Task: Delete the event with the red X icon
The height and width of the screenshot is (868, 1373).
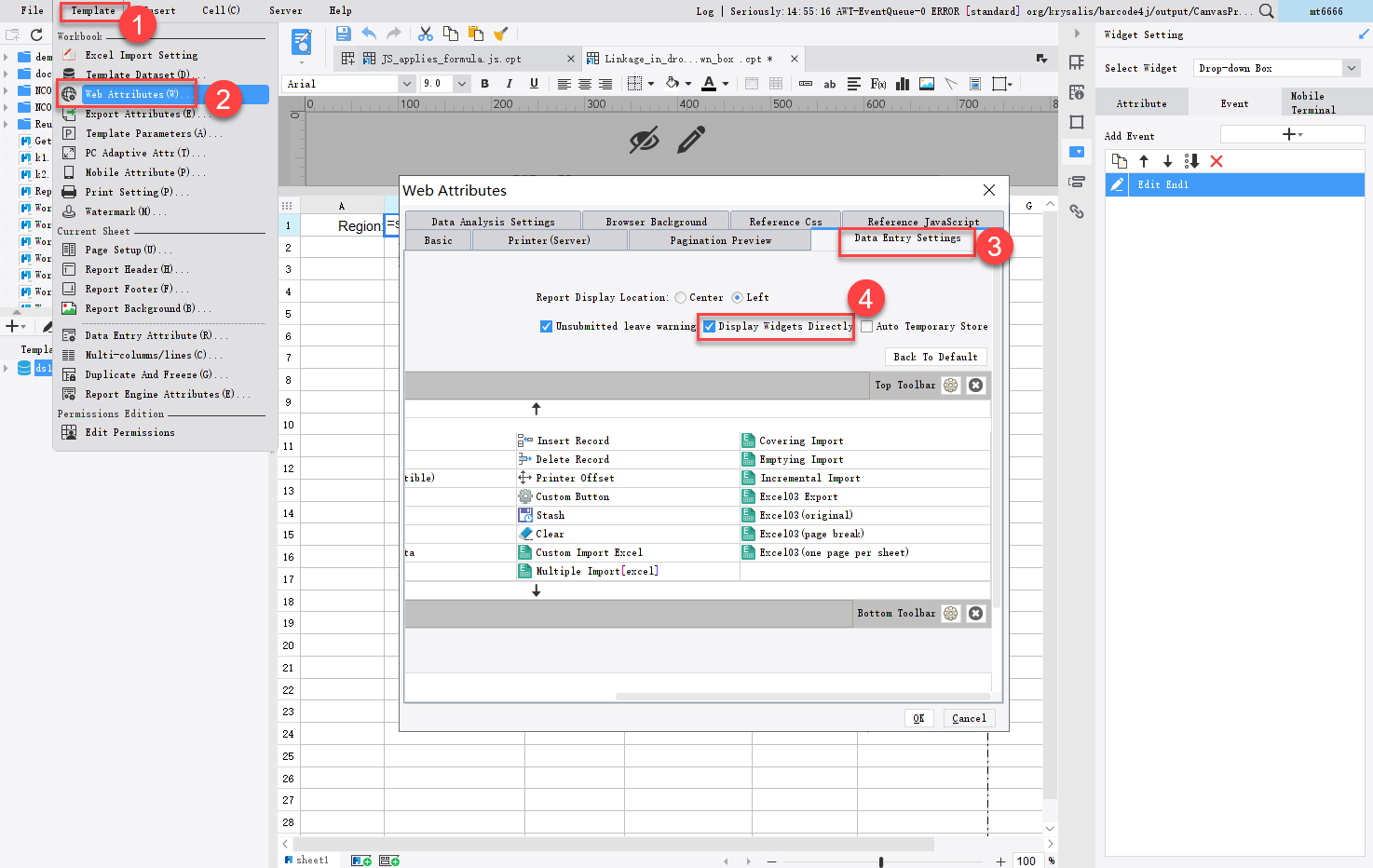Action: tap(1216, 161)
